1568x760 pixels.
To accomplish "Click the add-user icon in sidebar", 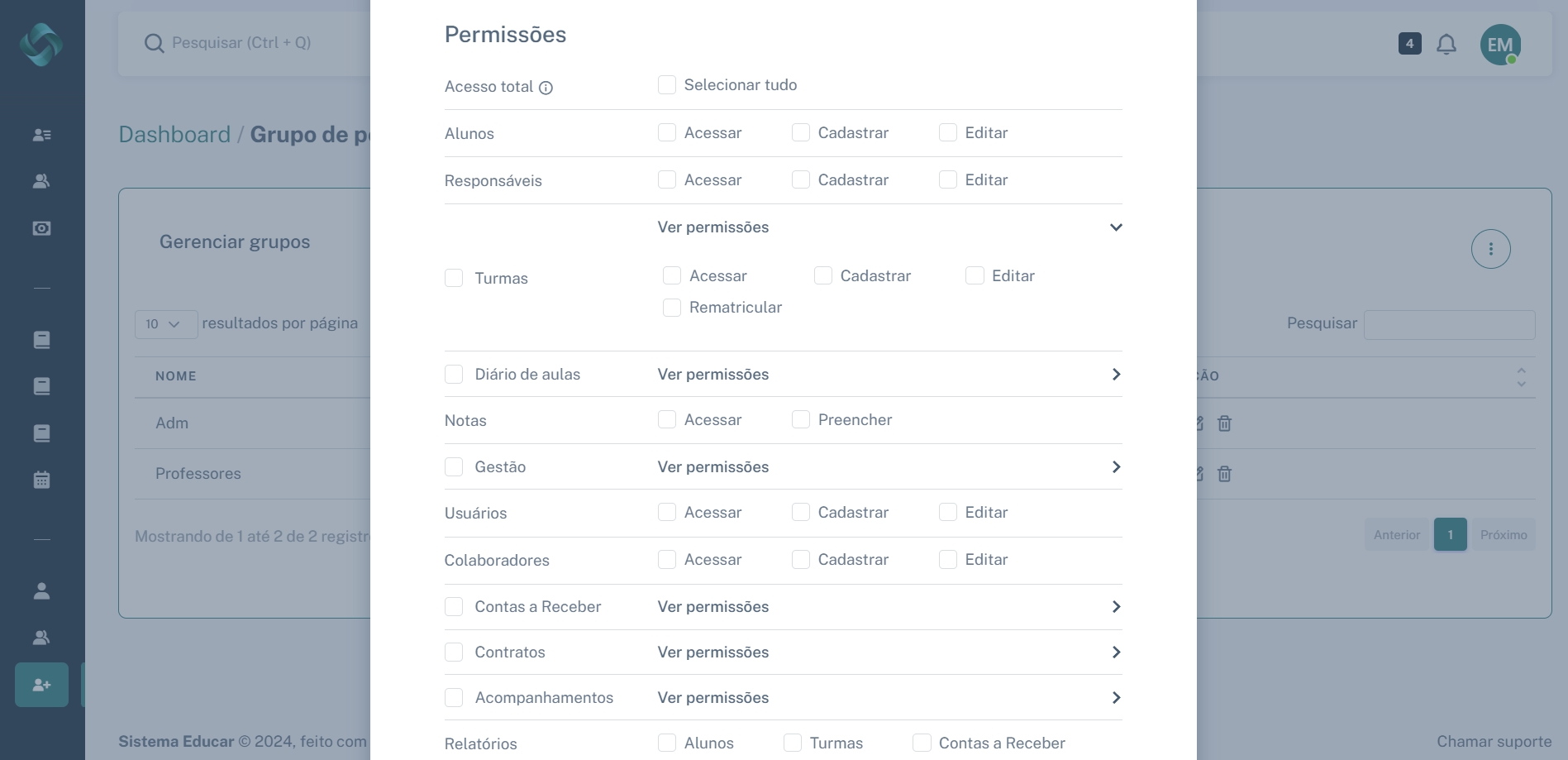I will click(x=41, y=685).
